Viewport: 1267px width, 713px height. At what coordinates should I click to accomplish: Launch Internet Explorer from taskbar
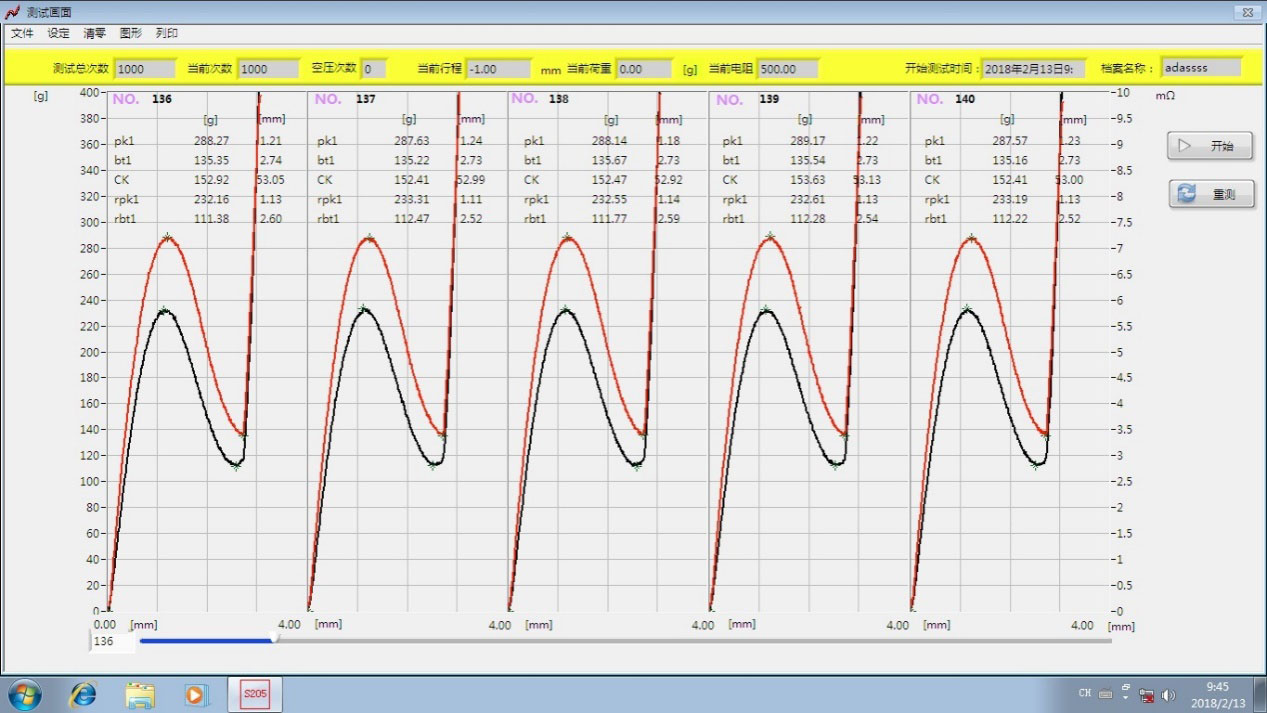pos(82,694)
